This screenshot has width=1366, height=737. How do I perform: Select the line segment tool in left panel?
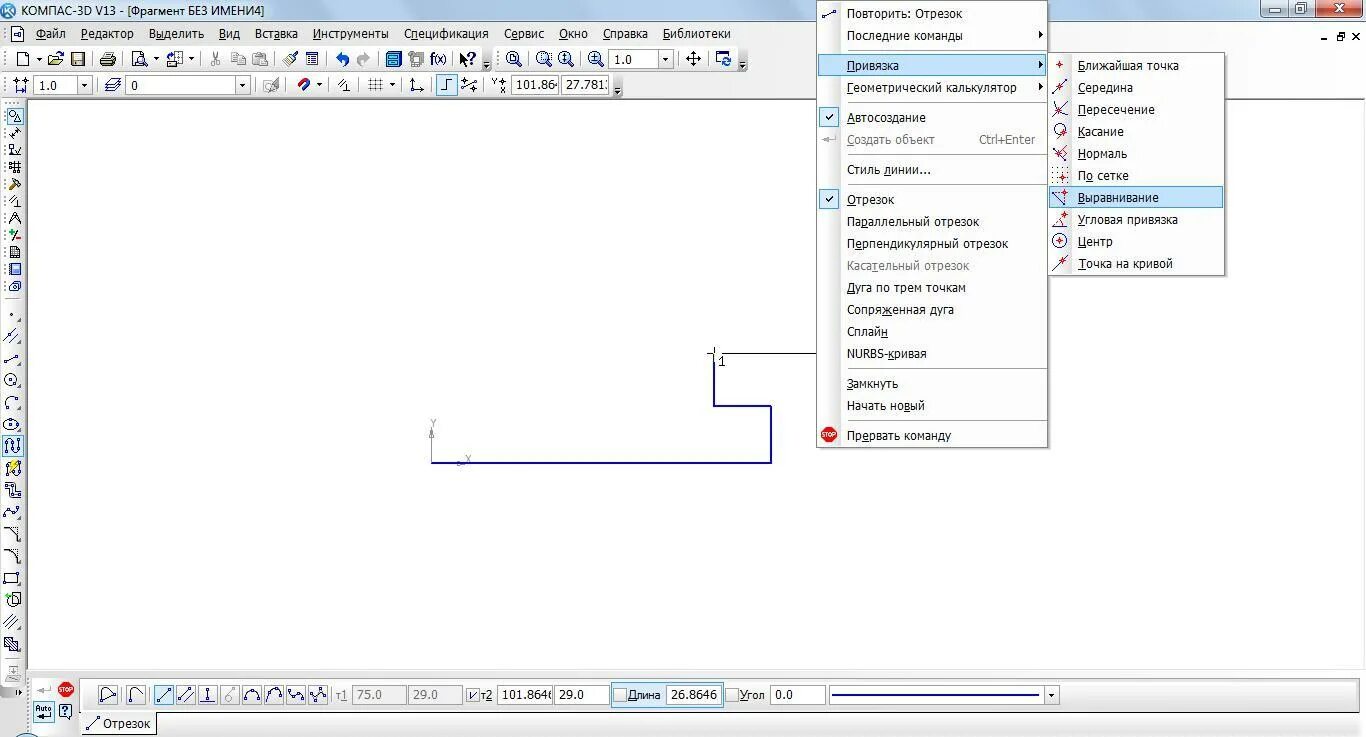click(x=12, y=358)
